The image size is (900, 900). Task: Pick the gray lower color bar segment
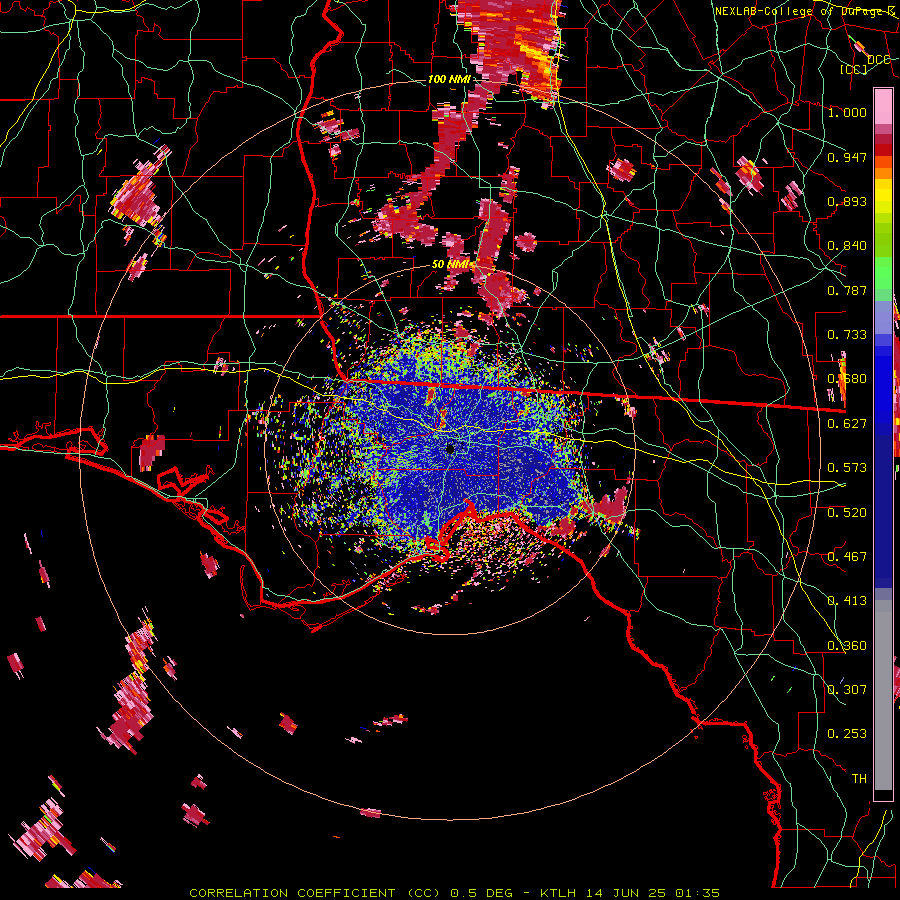pos(883,695)
